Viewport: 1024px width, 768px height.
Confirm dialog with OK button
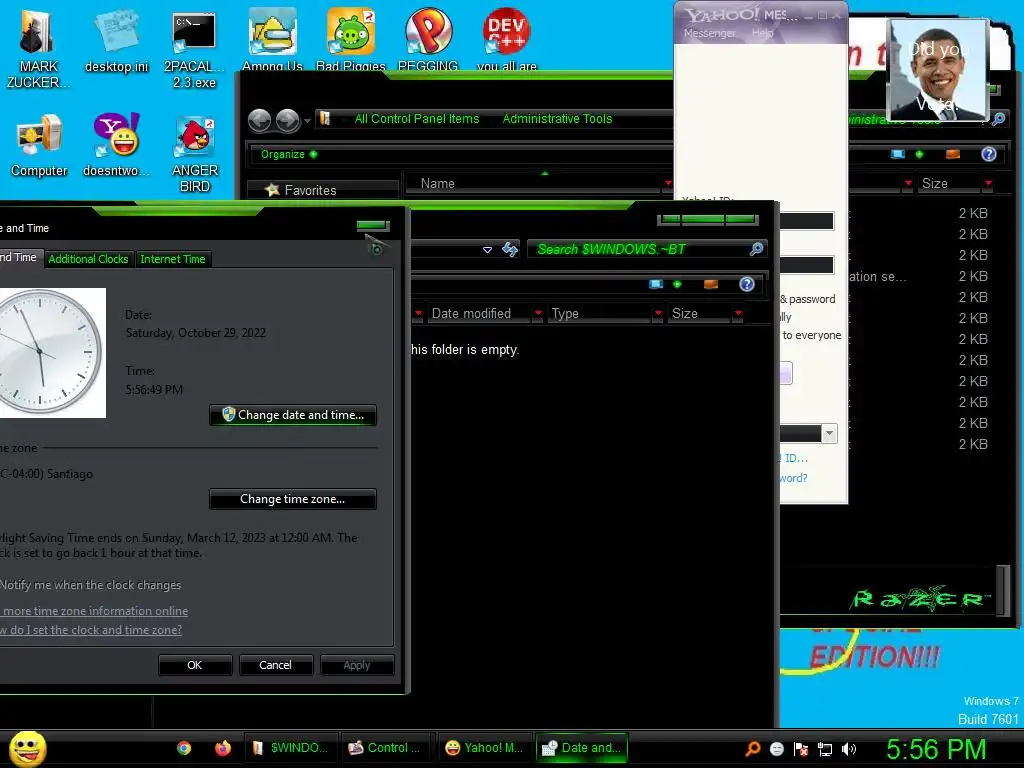(195, 665)
